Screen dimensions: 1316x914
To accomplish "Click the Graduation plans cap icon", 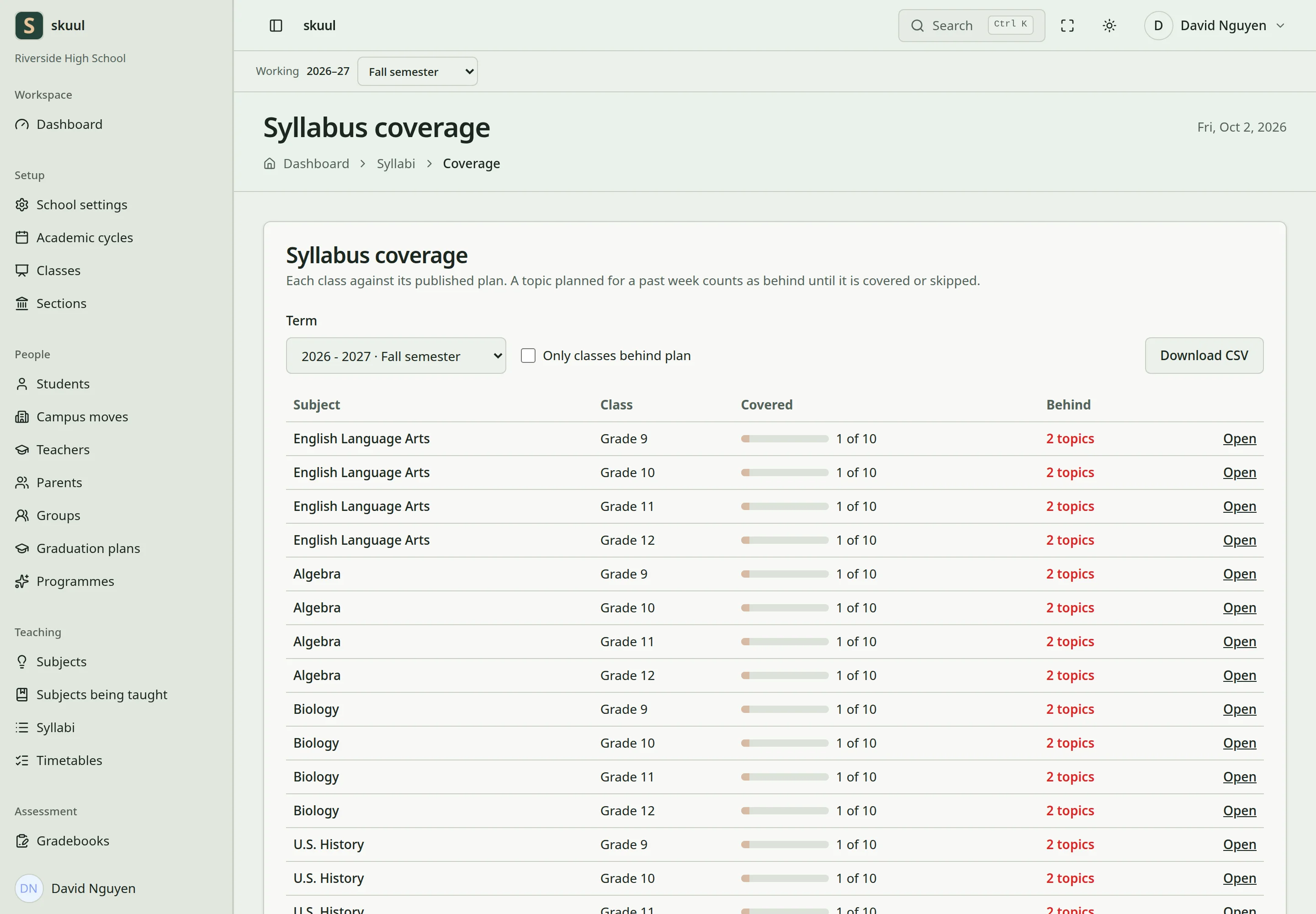I will click(22, 548).
